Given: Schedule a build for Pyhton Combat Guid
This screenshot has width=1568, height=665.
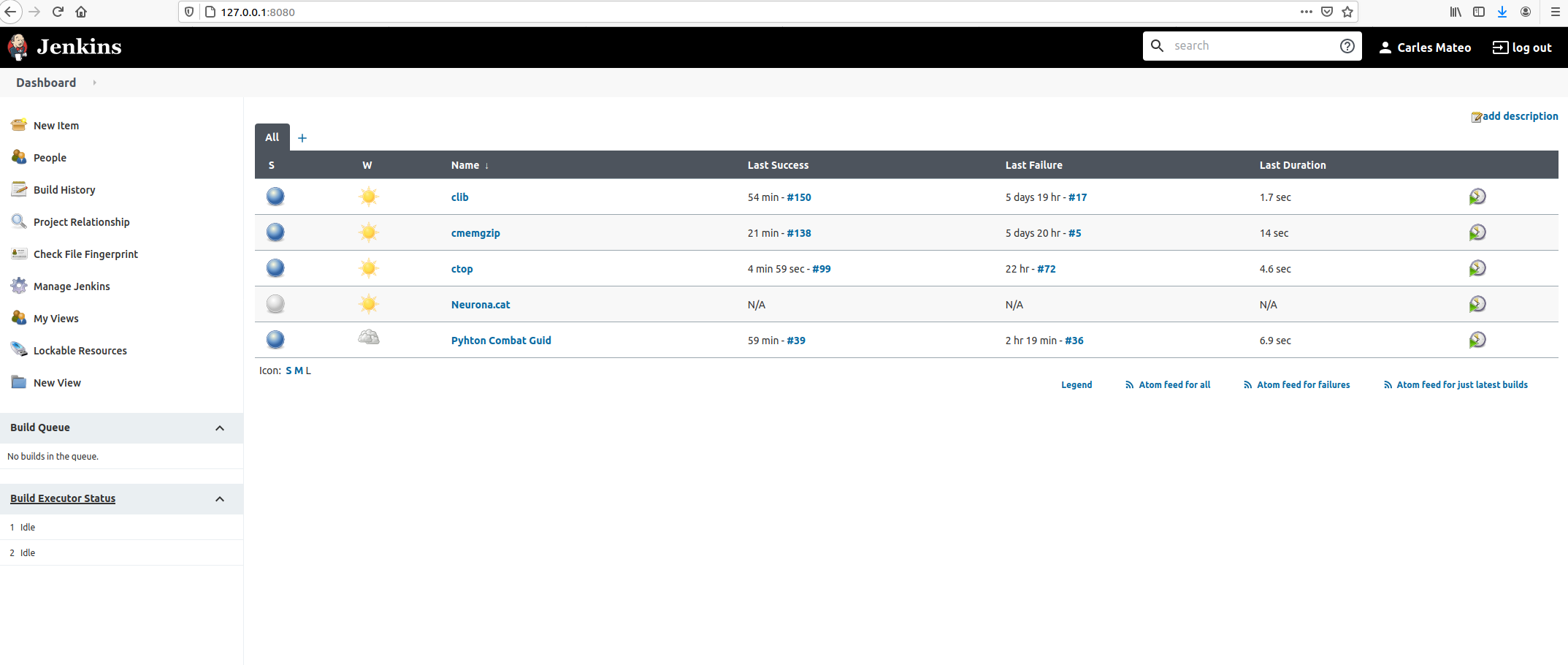Looking at the screenshot, I should point(1477,340).
